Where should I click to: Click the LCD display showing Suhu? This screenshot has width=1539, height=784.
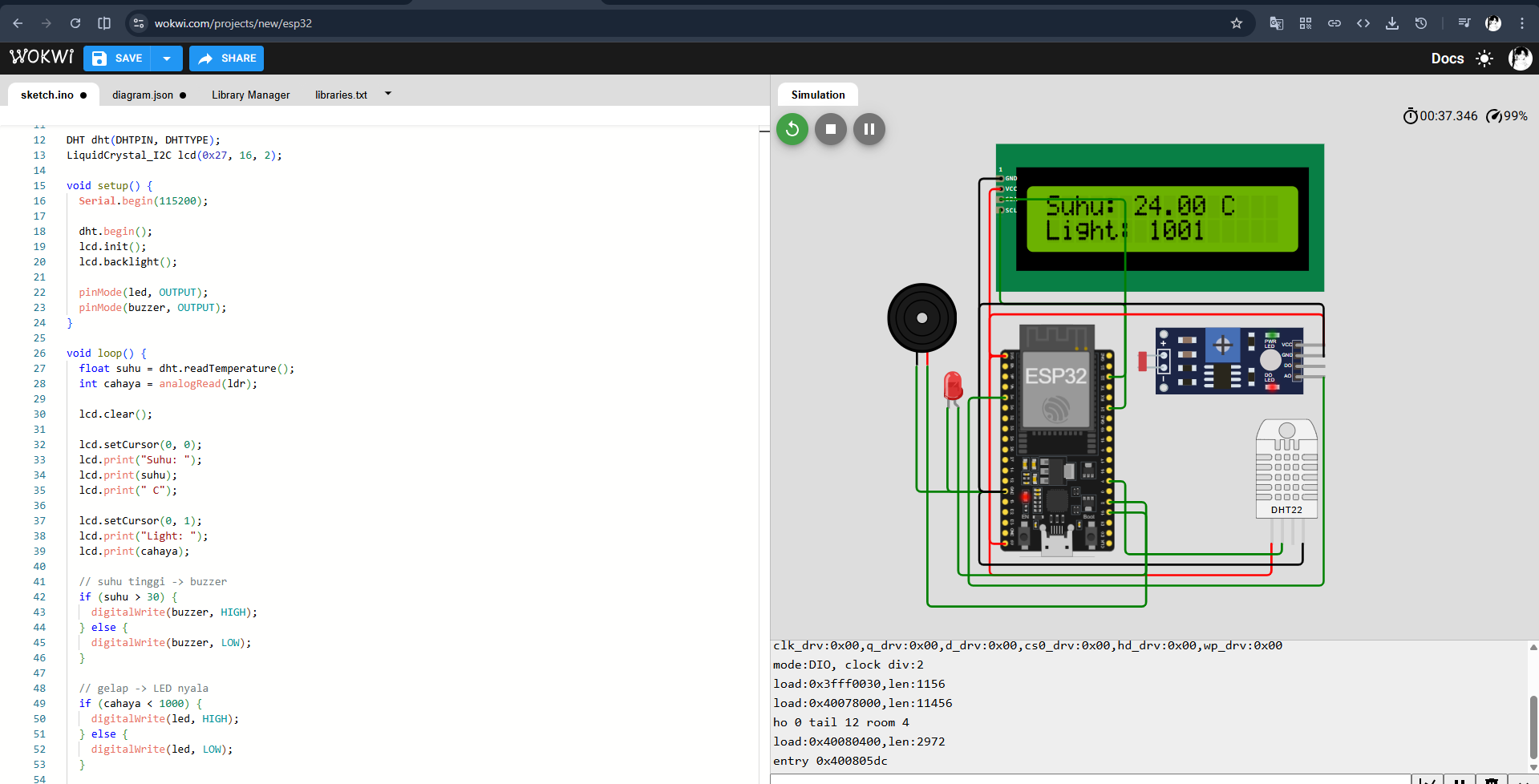1160,218
